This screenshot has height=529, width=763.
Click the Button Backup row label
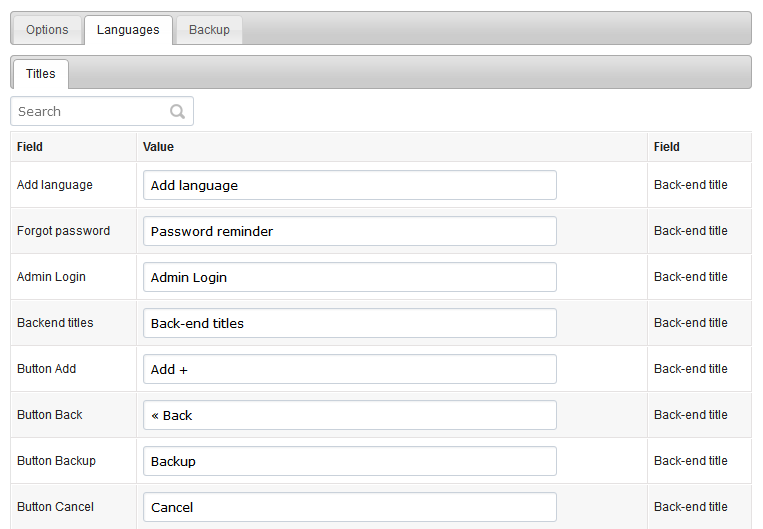[56, 461]
